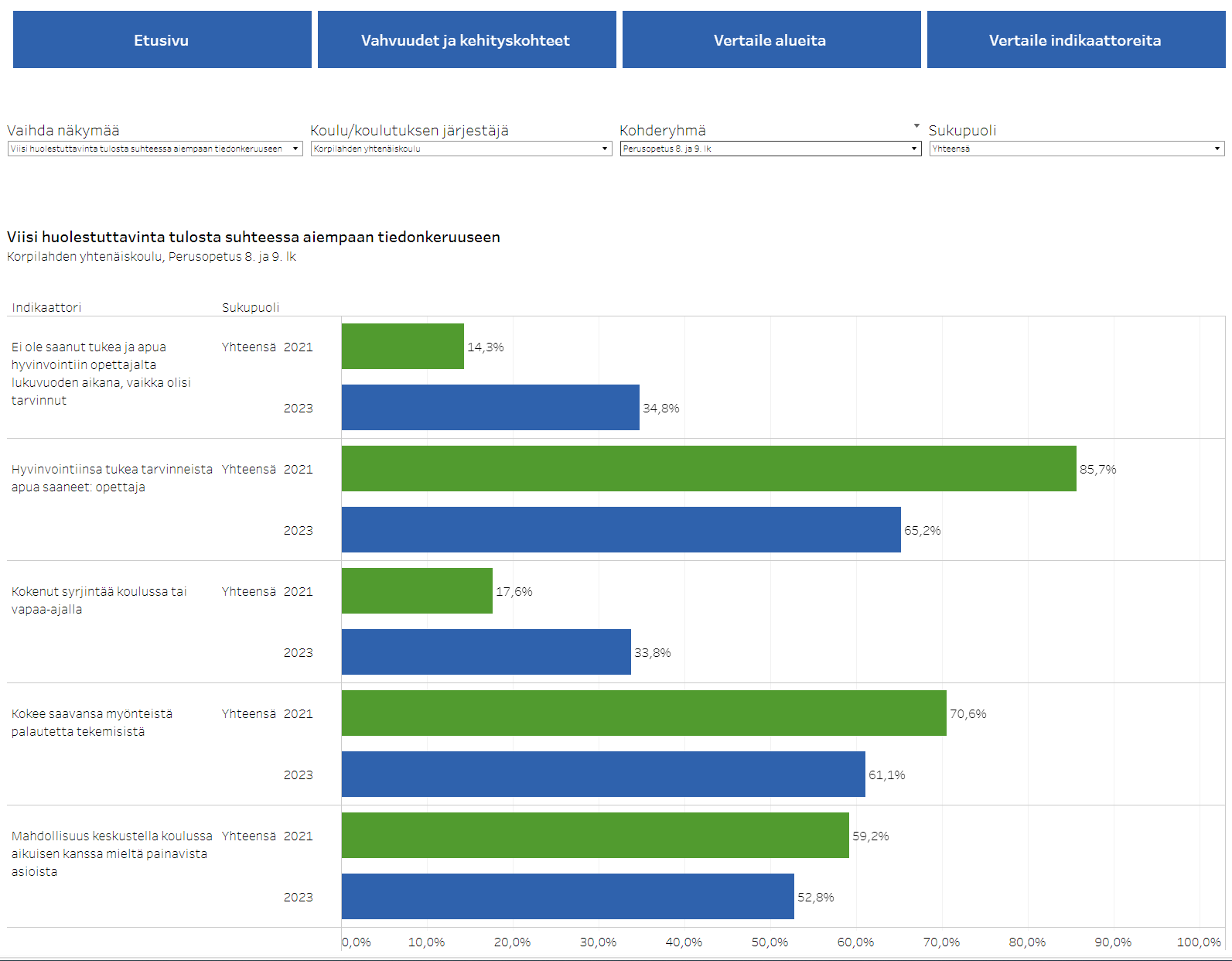Switch to Vertaile alueita tab
The height and width of the screenshot is (961, 1232).
click(x=770, y=40)
